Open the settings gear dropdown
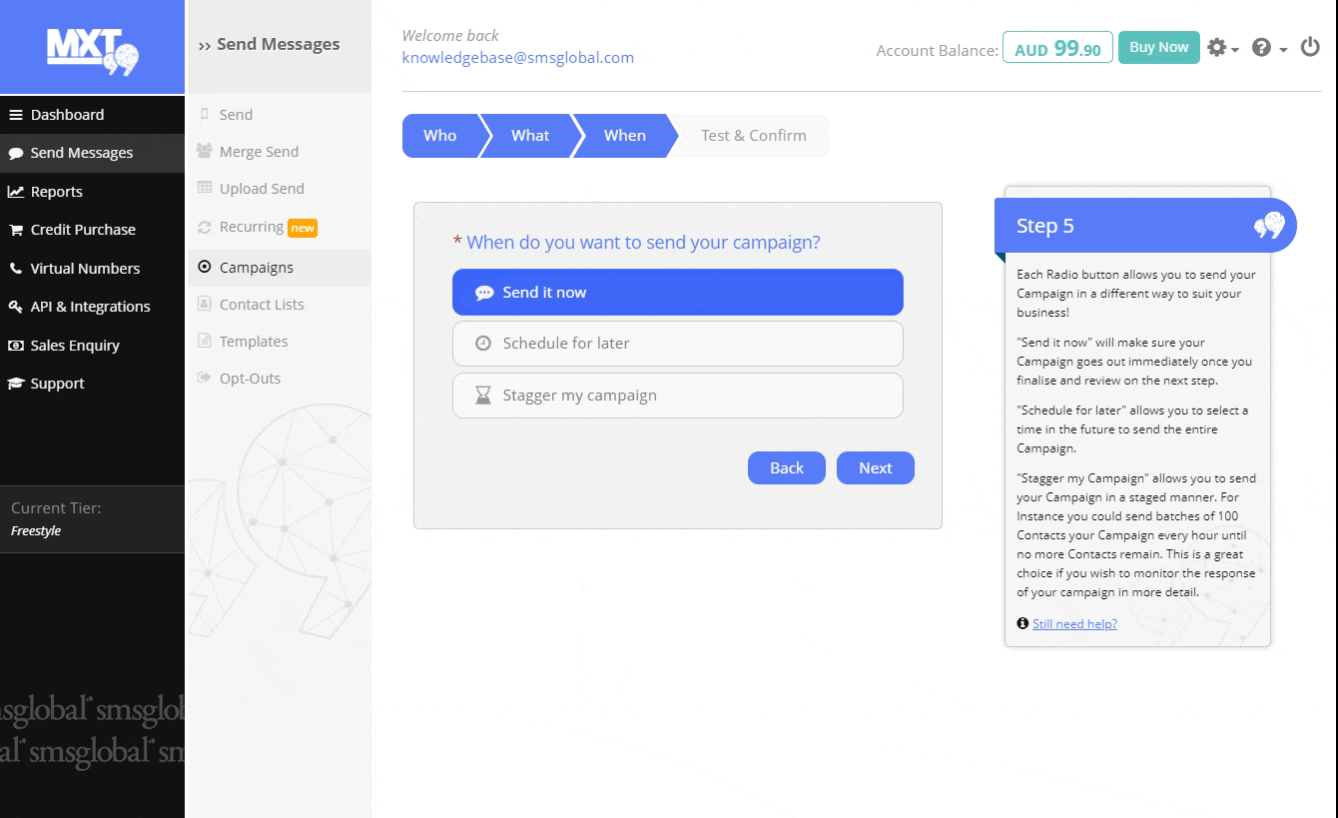The width and height of the screenshot is (1338, 818). click(x=1223, y=47)
